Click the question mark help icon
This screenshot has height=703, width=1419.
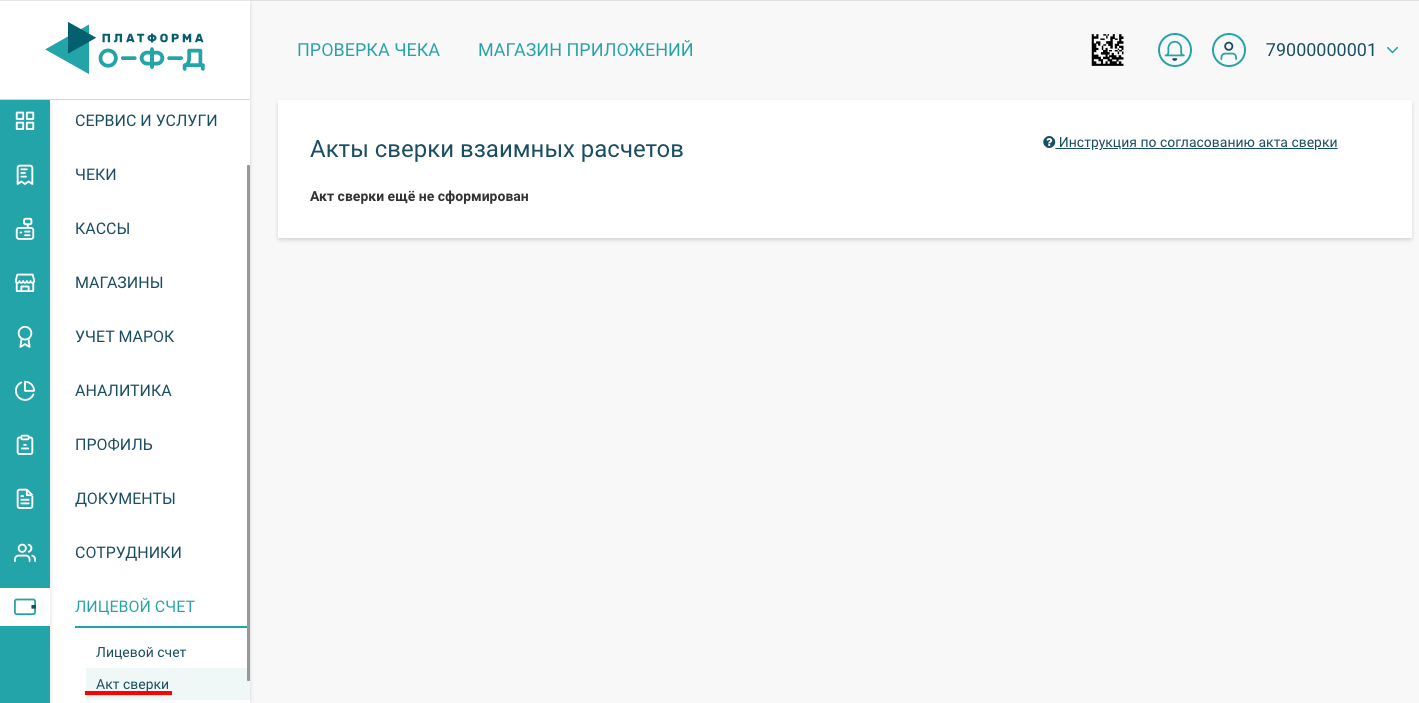click(x=1049, y=143)
